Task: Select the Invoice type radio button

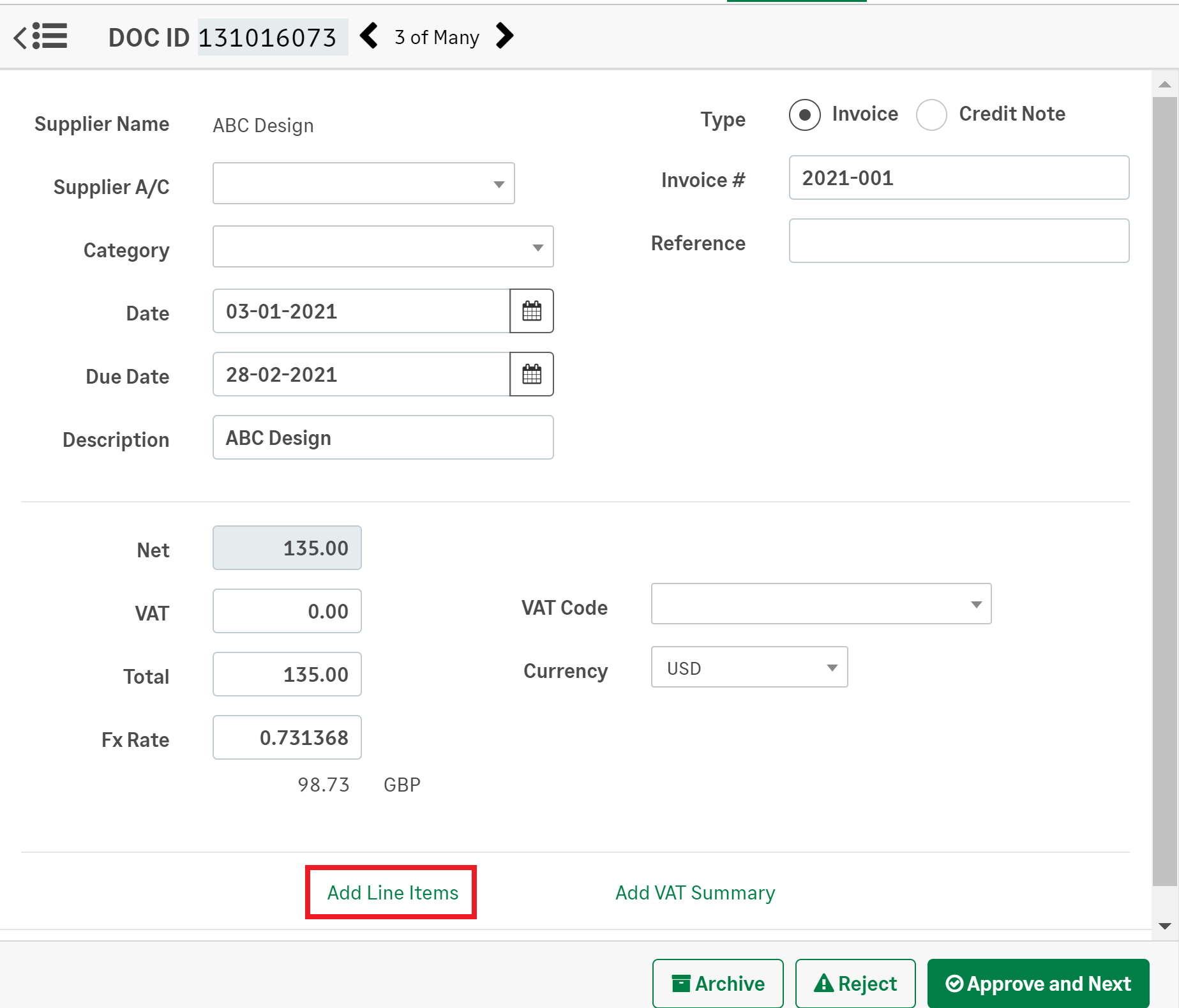Action: (805, 115)
